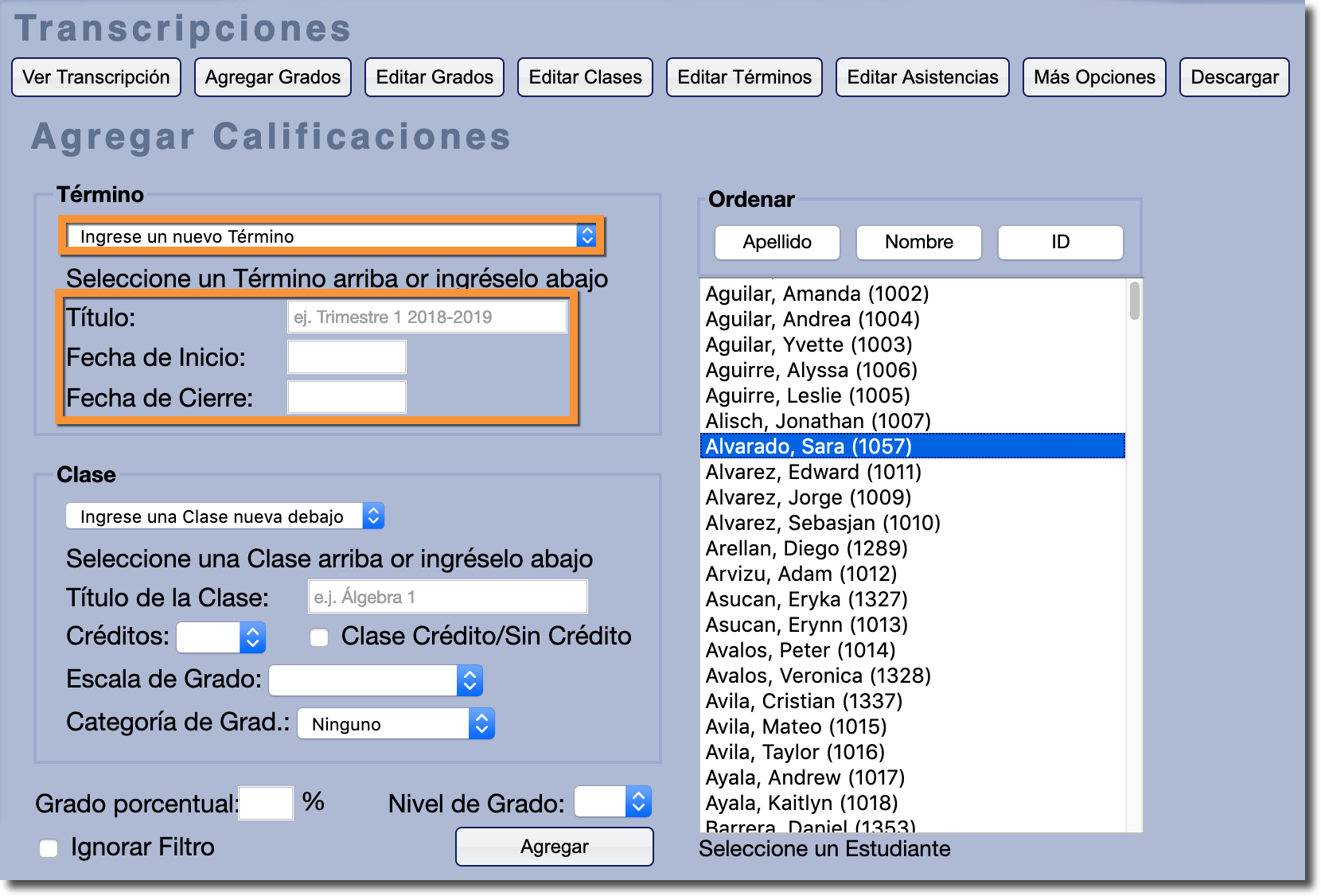Expand the Término dropdown
1321x896 pixels.
coord(332,236)
